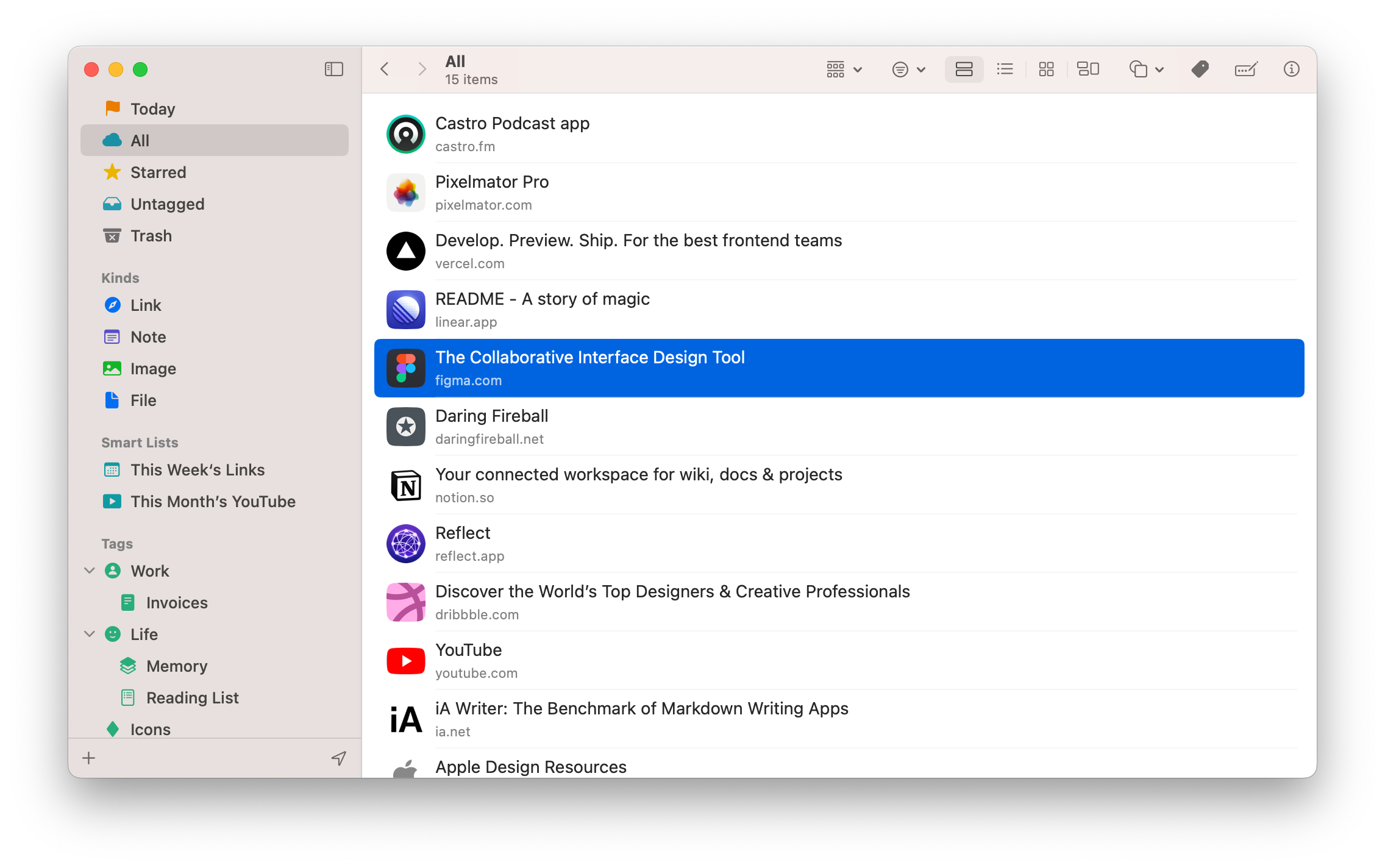Open the tag assignment icon in toolbar
The width and height of the screenshot is (1385, 868).
click(x=1200, y=69)
